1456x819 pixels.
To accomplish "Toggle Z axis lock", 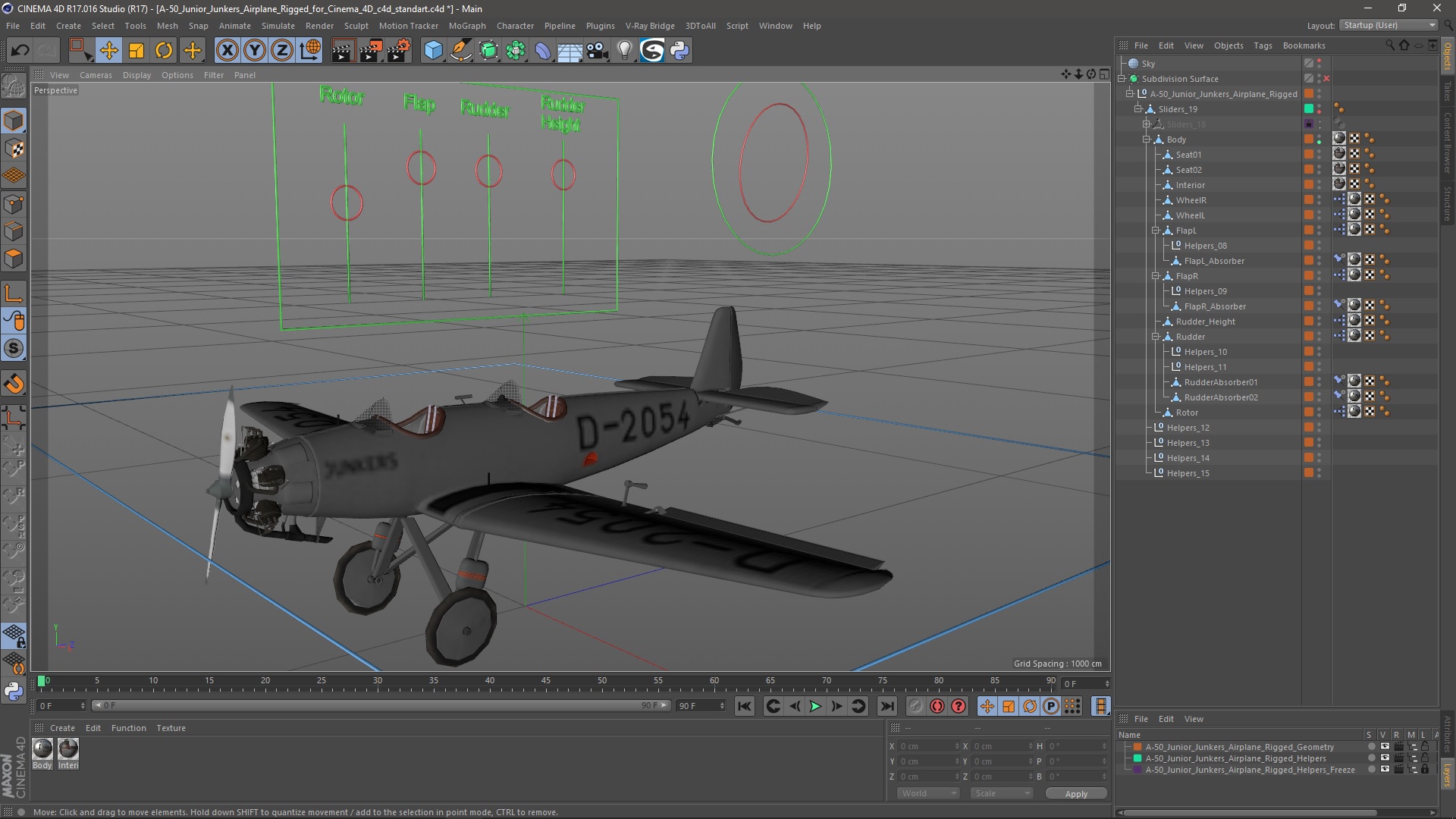I will [x=282, y=51].
